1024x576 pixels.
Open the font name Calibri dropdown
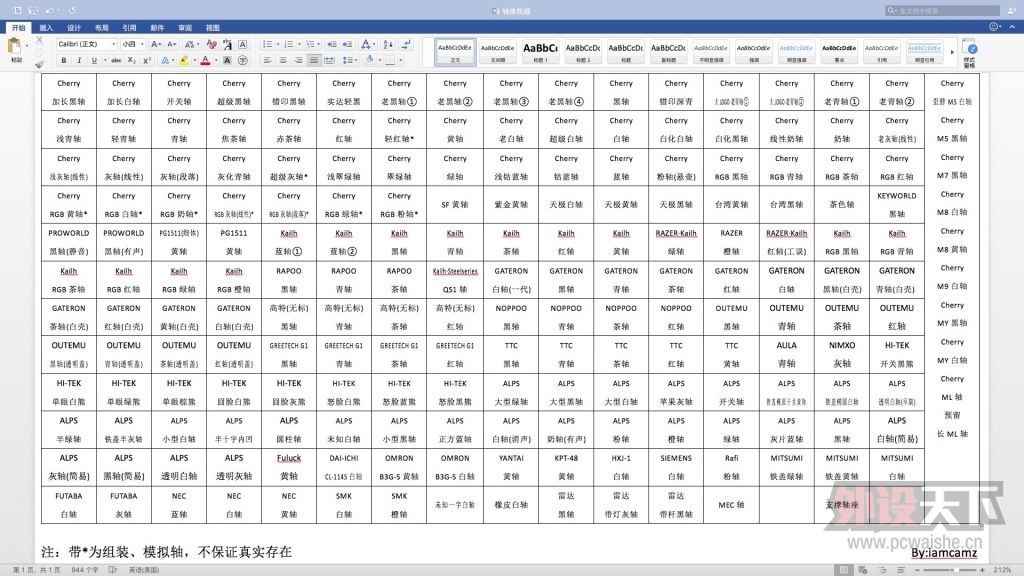point(113,44)
